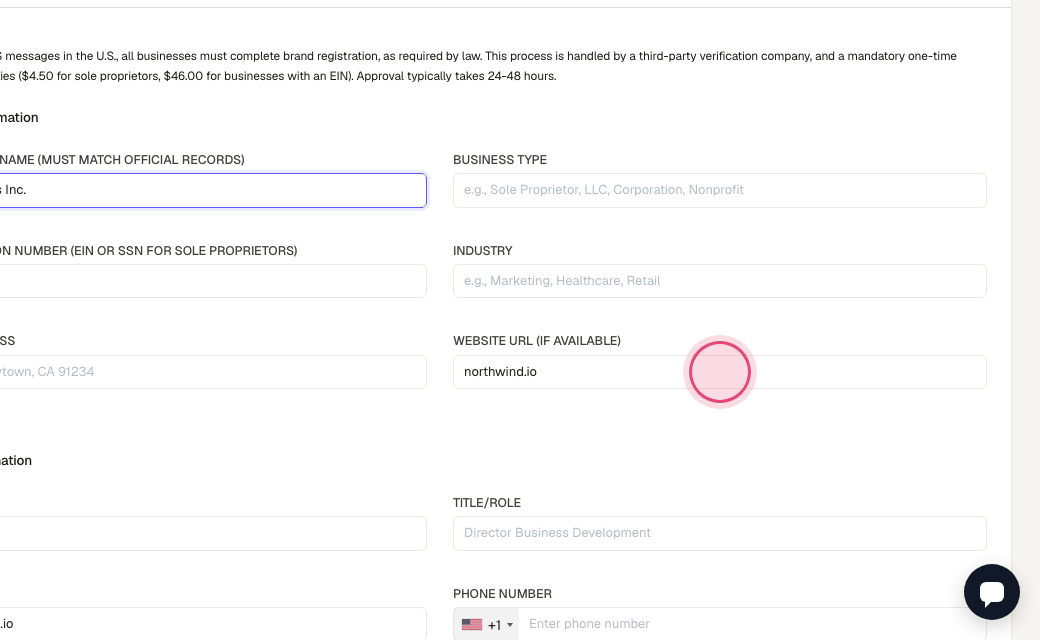Click the INDUSTRY label
Image resolution: width=1040 pixels, height=640 pixels.
click(482, 251)
